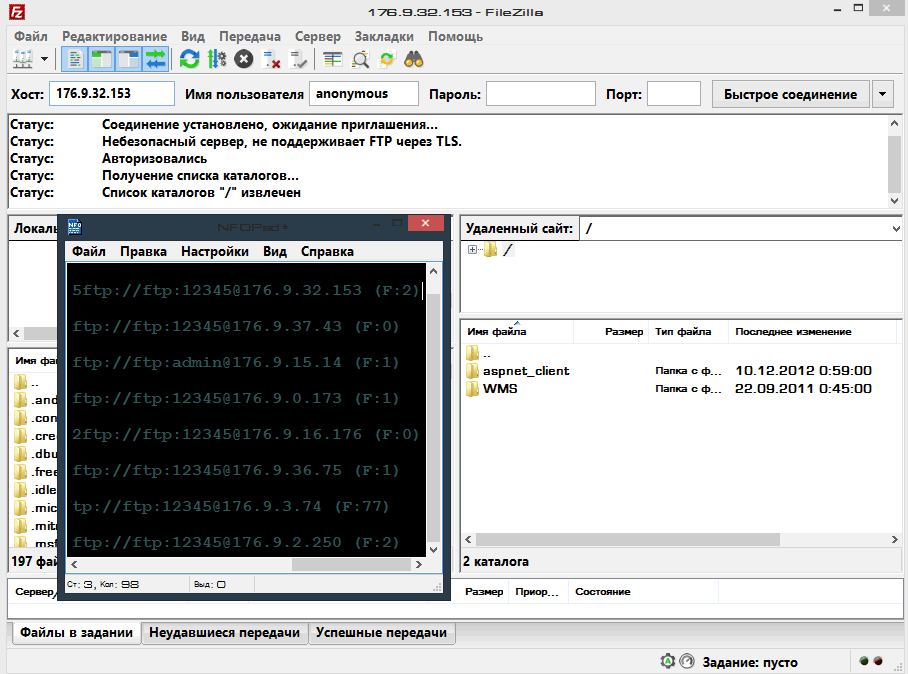Open the quick connect history dropdown arrow
This screenshot has width=908, height=674.
coord(882,94)
